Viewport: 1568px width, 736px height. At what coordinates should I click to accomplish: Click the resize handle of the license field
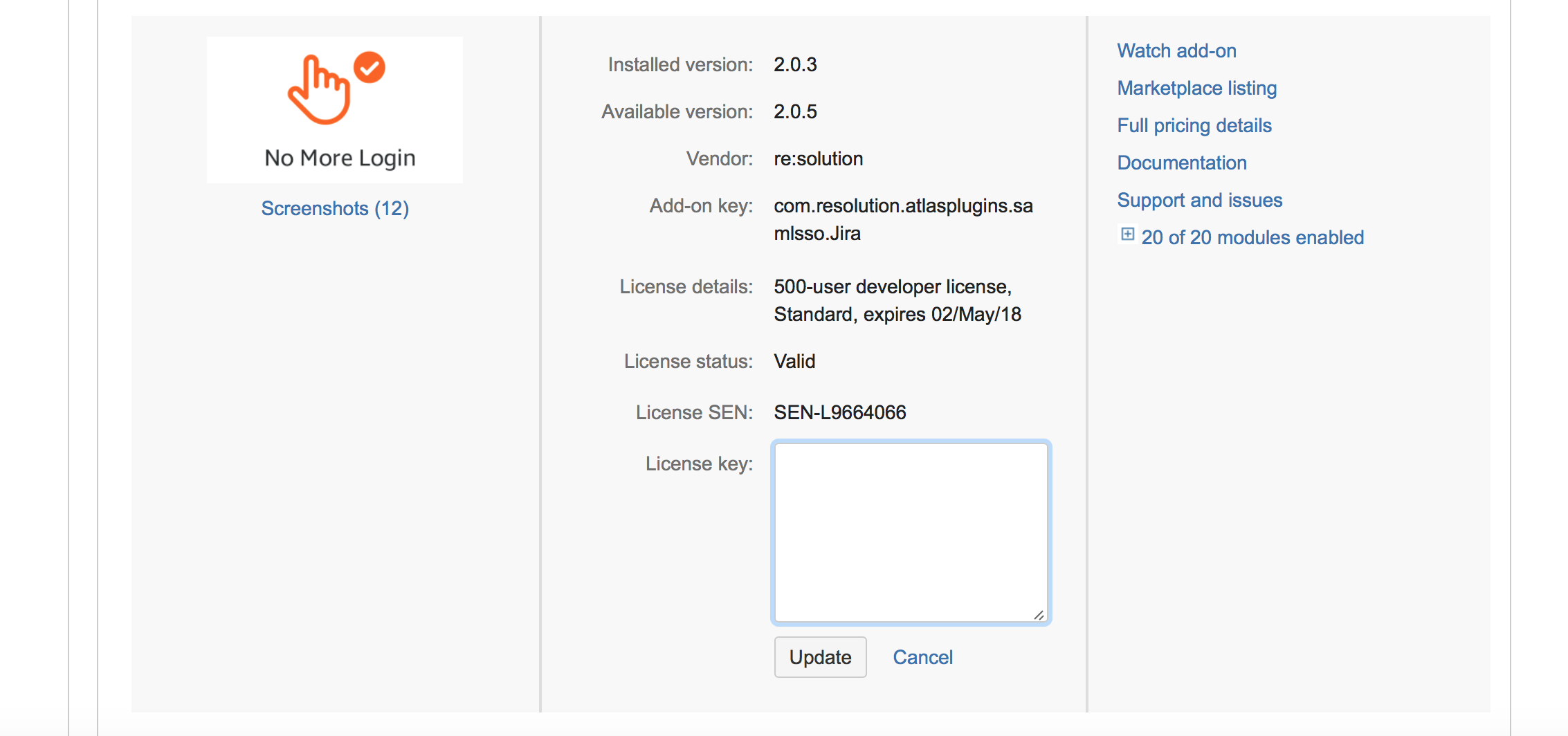tap(1039, 614)
